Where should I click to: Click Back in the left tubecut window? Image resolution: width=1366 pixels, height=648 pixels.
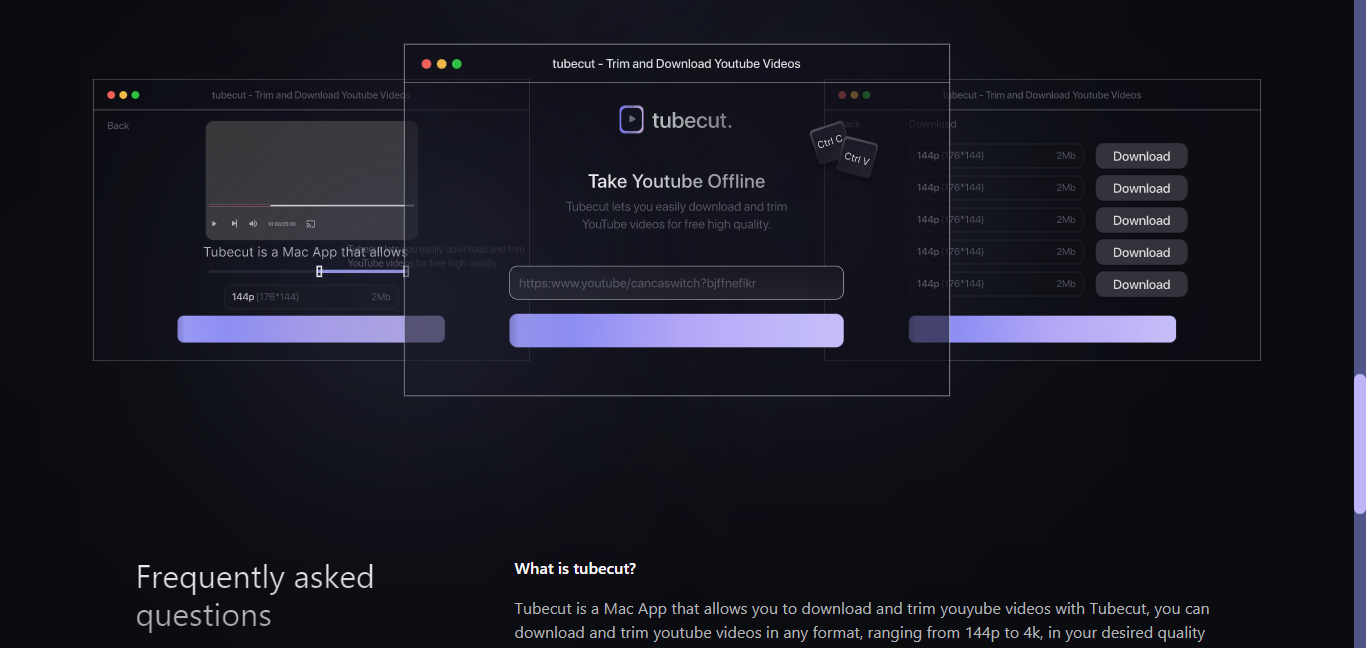point(118,126)
